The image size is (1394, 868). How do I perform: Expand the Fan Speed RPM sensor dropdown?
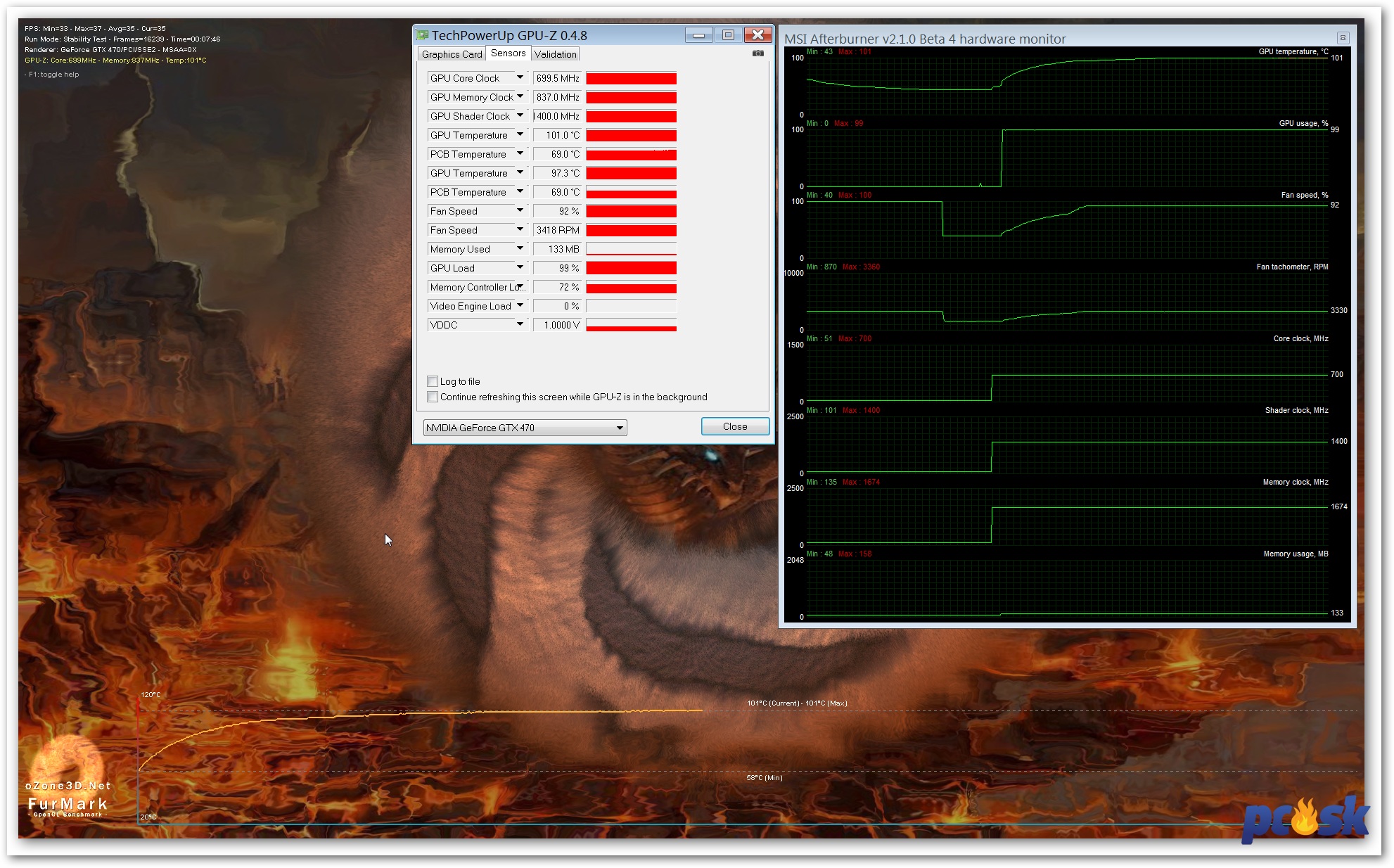click(520, 229)
